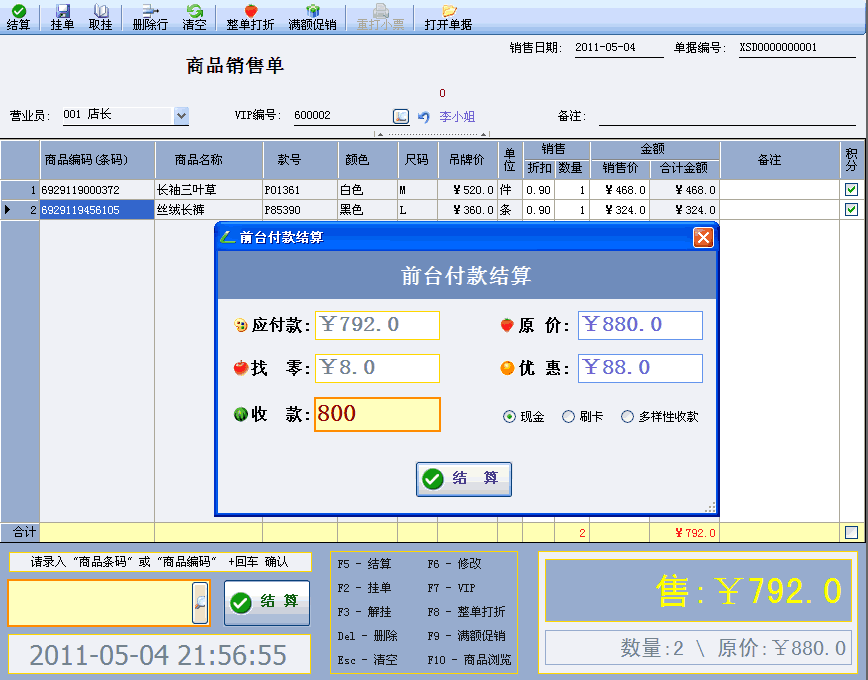
Task: Click the blue undo arrow beside 李小姐
Action: (x=424, y=117)
